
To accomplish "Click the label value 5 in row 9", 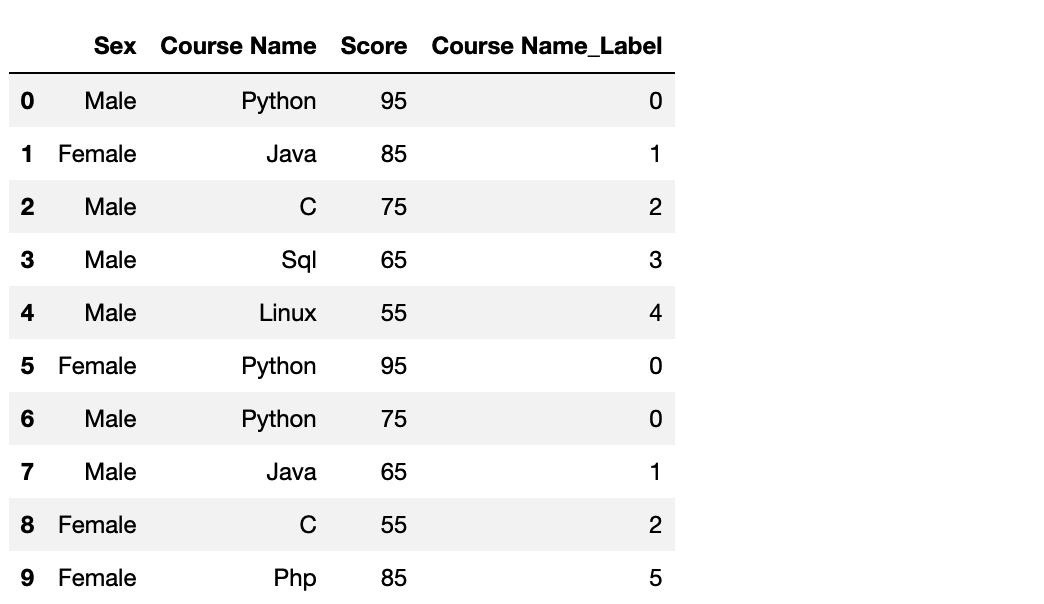I will click(656, 577).
